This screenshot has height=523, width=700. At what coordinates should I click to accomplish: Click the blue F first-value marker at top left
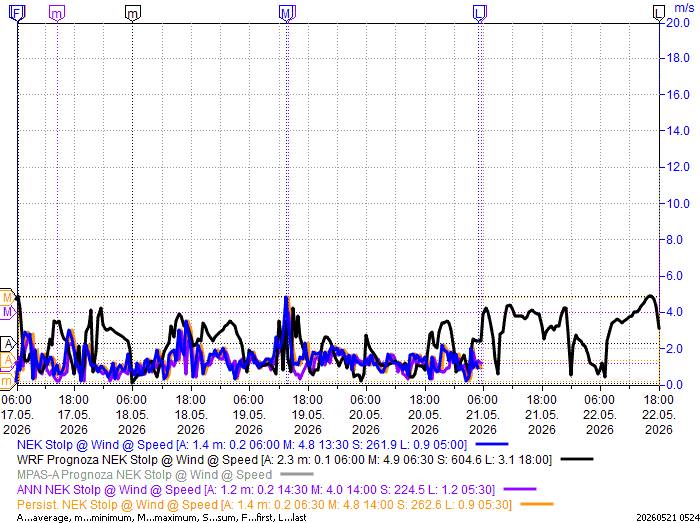(x=17, y=13)
